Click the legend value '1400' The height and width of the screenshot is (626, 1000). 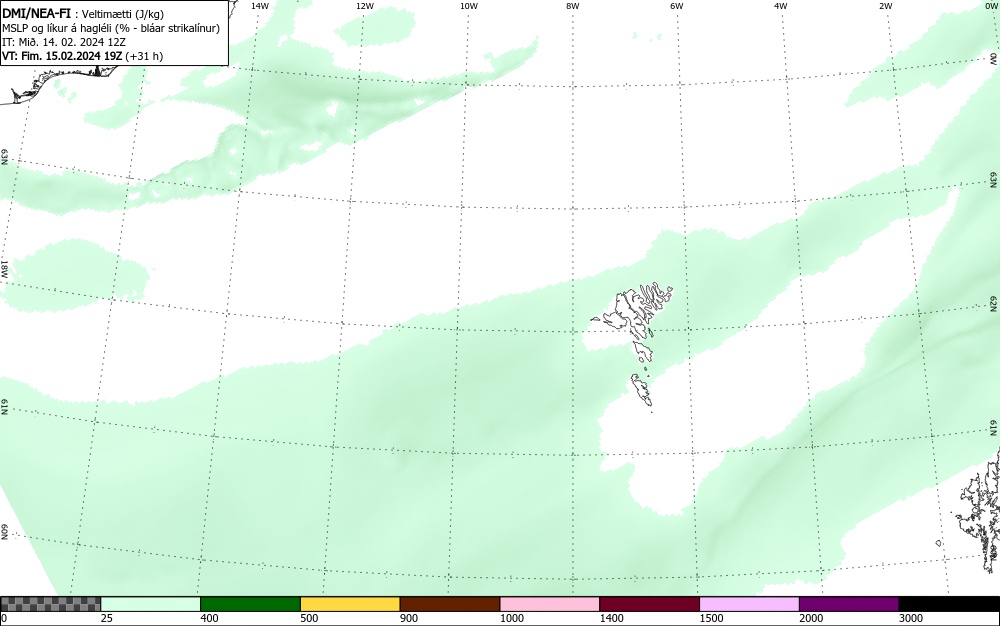pyautogui.click(x=611, y=618)
